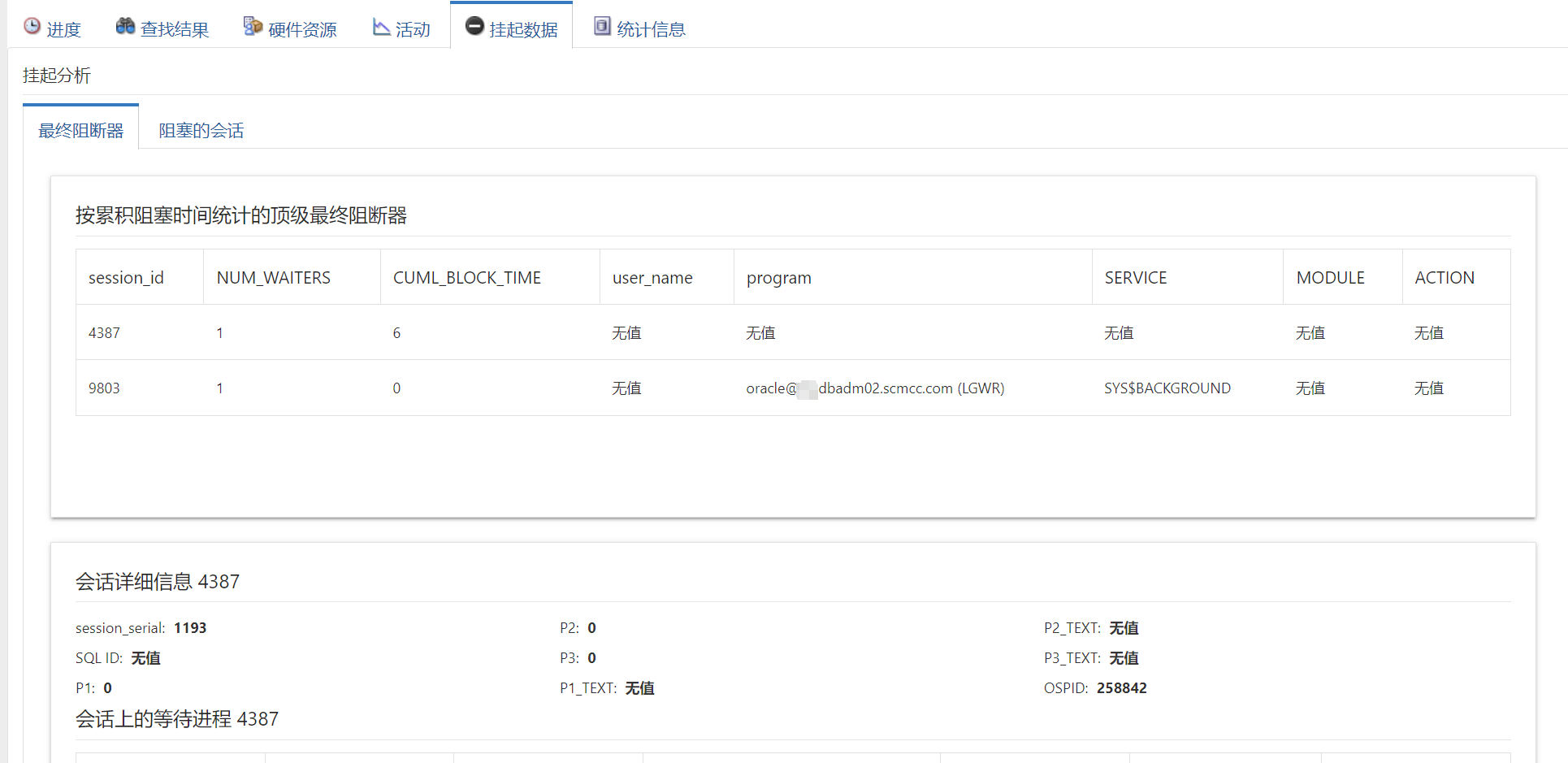Image resolution: width=1568 pixels, height=763 pixels.
Task: Select the 最终阻断器 sub-tab
Action: (x=80, y=130)
